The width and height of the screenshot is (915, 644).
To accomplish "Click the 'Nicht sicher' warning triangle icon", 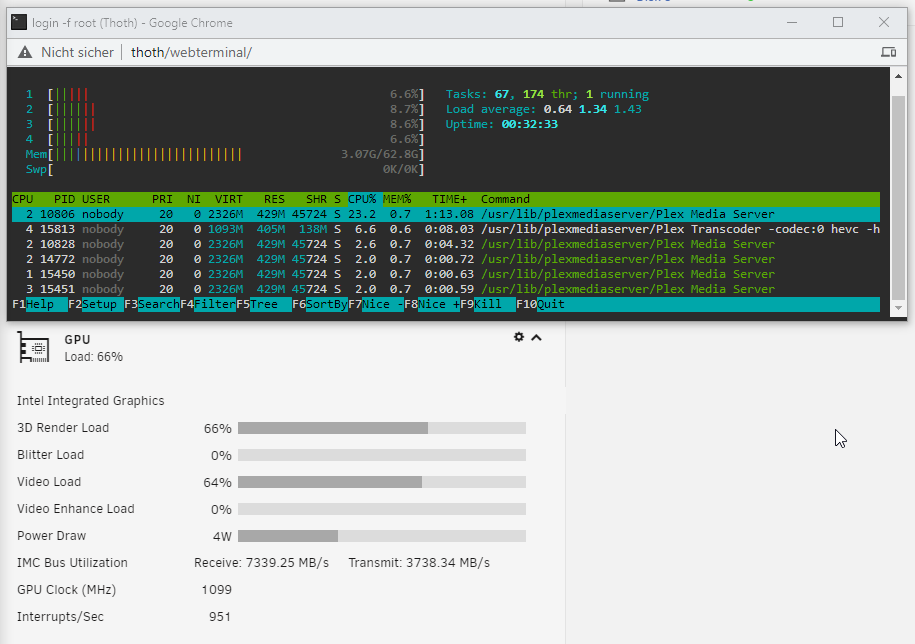I will 24,52.
